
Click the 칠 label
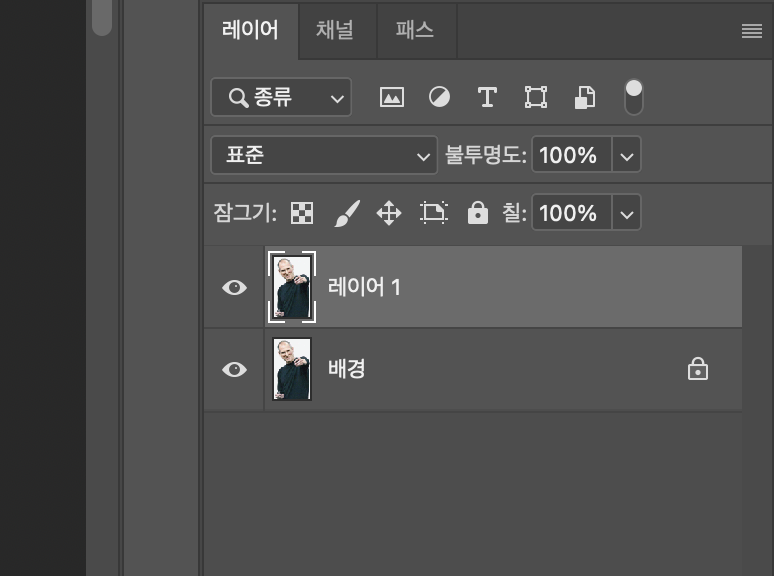pyautogui.click(x=514, y=213)
